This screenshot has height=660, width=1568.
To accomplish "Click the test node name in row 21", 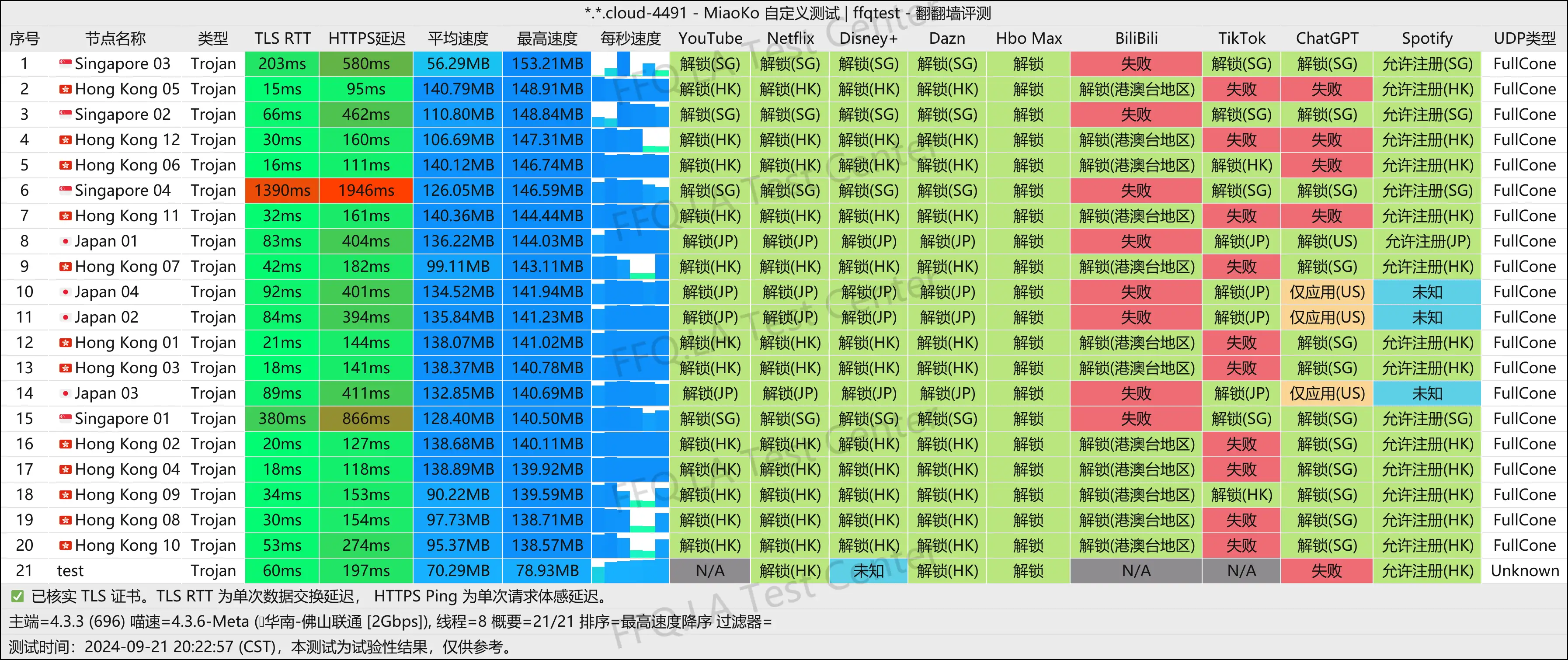I will 70,570.
